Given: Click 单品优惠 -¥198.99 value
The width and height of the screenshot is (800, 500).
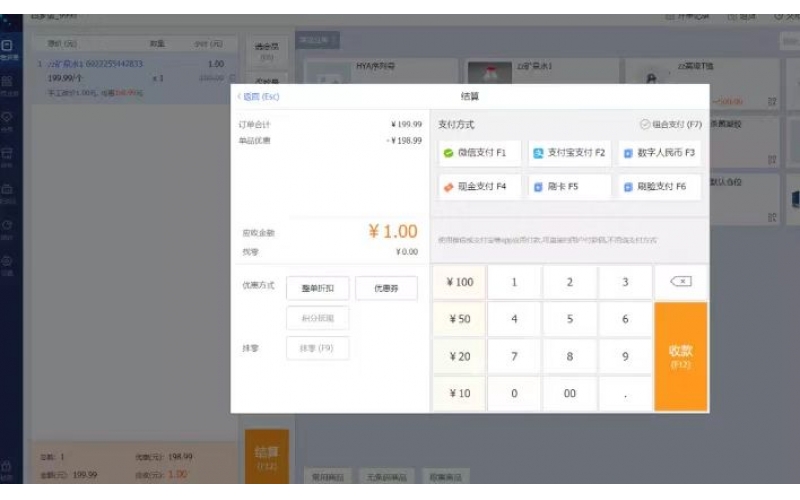Looking at the screenshot, I should coord(404,140).
